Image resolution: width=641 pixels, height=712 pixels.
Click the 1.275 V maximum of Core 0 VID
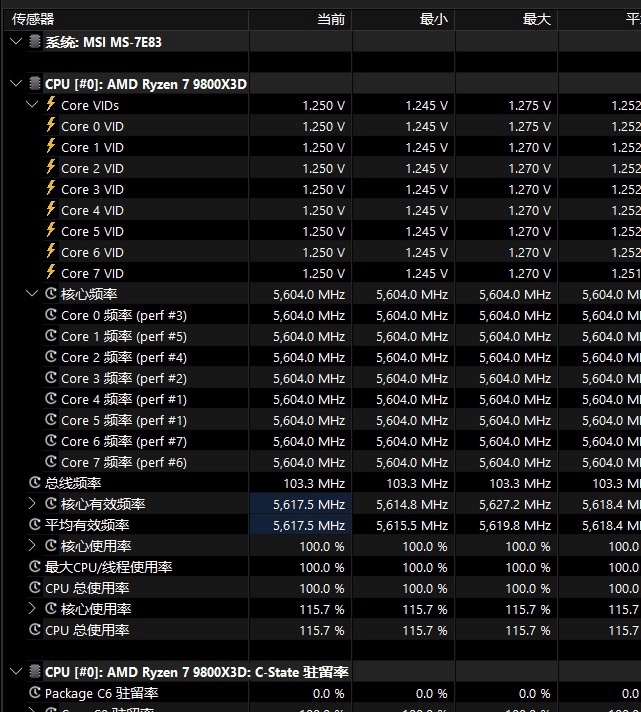[529, 126]
